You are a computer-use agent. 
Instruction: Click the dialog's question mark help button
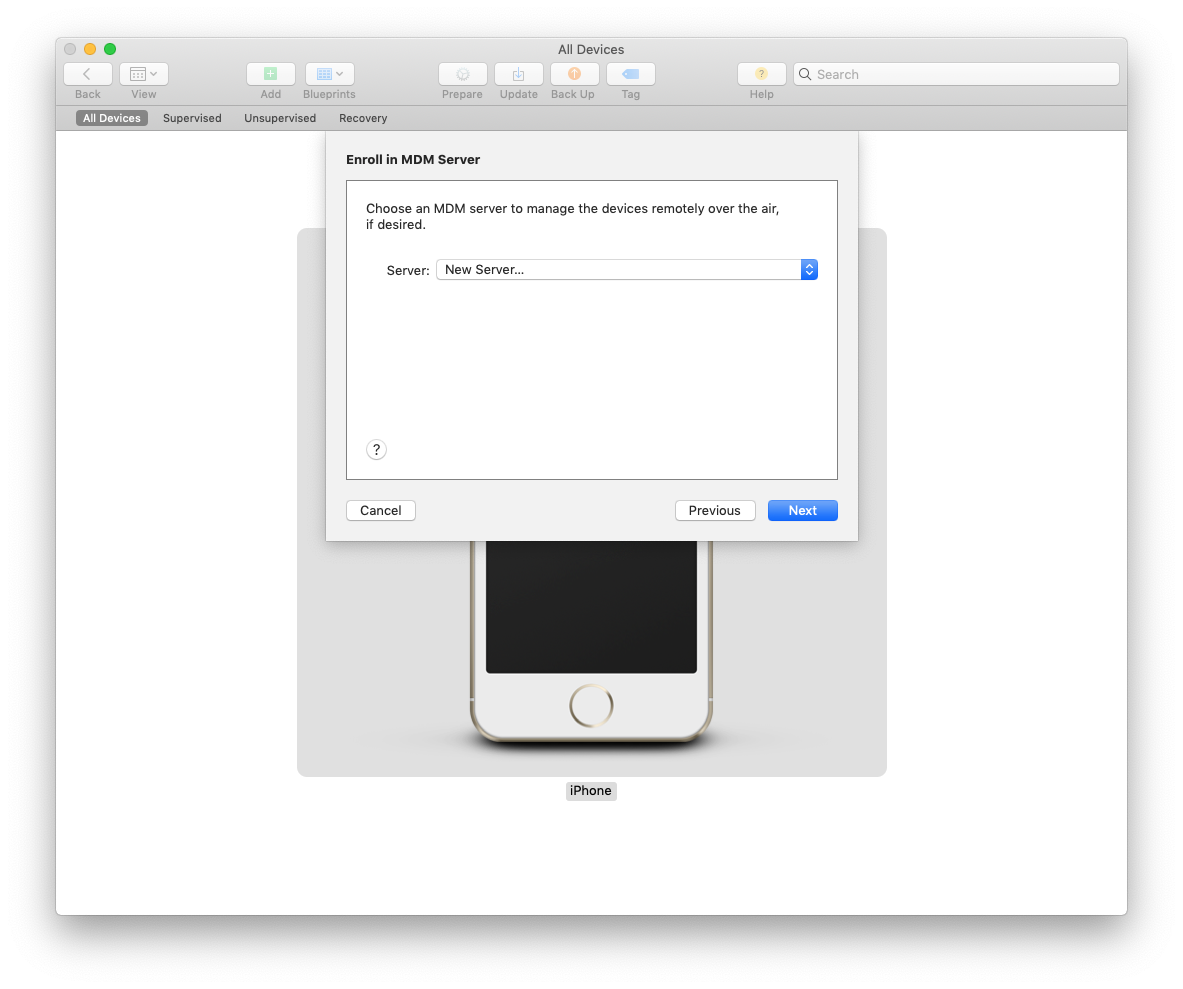tap(376, 450)
